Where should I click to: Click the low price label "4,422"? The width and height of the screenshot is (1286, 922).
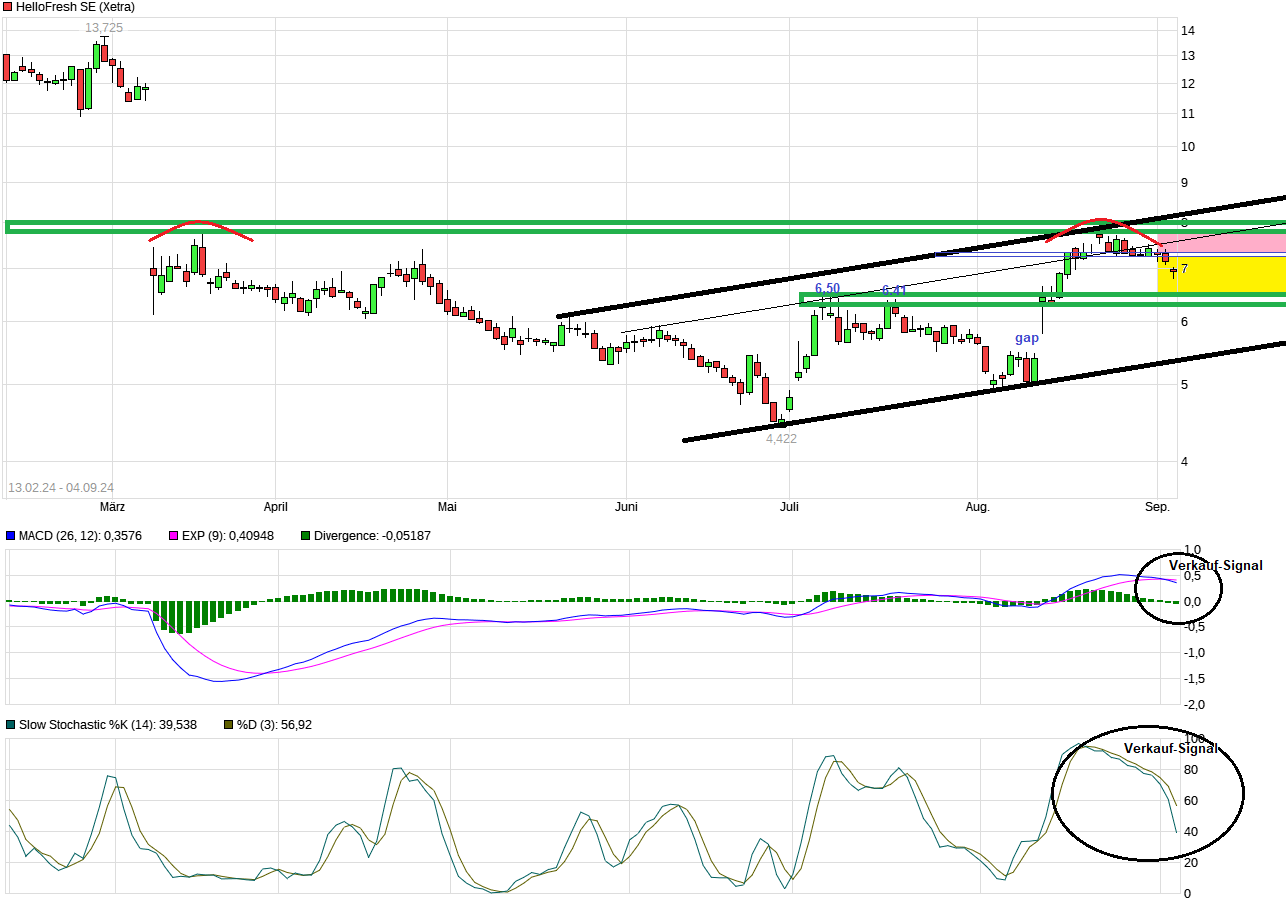click(781, 438)
